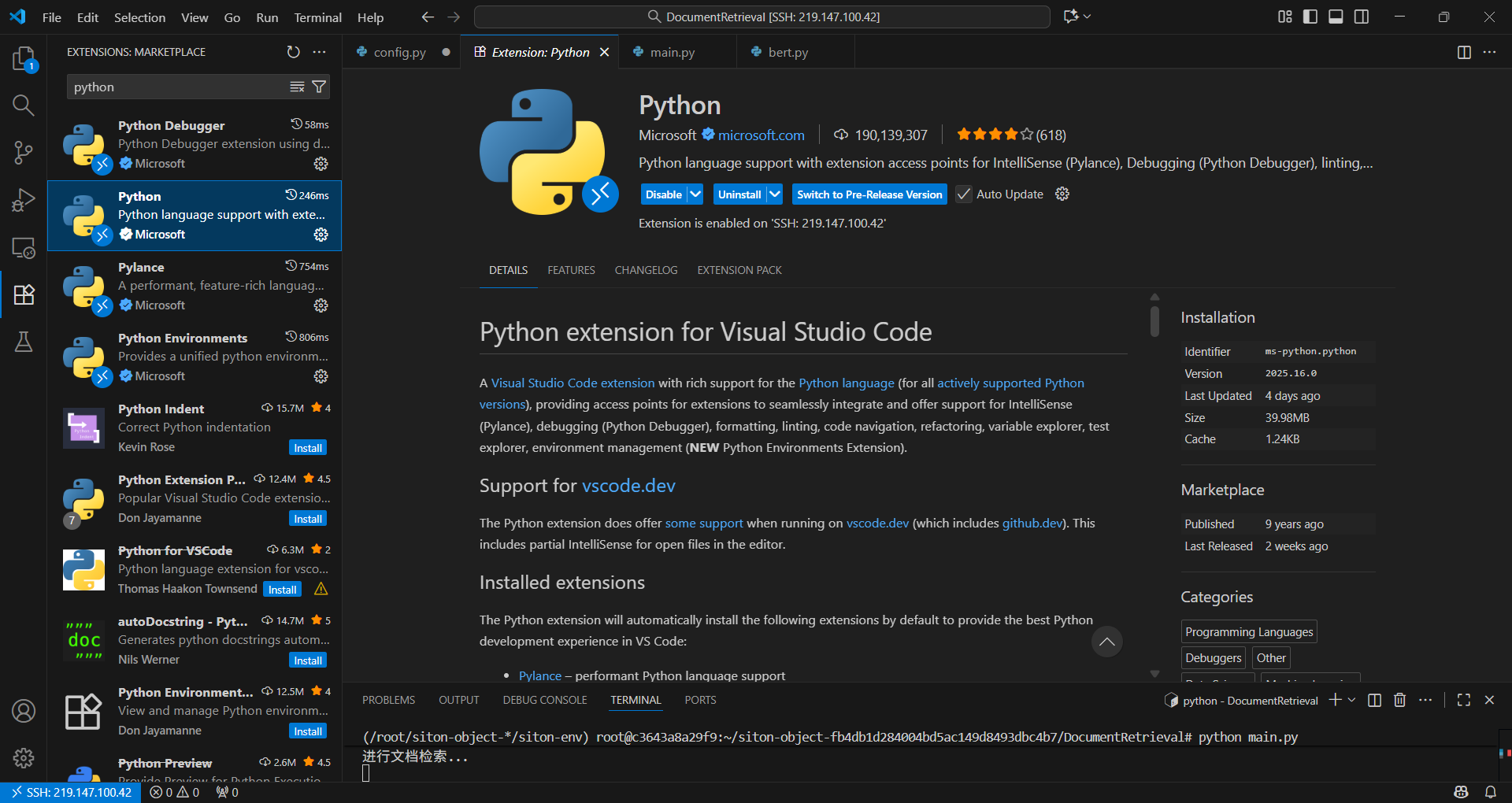Screen dimensions: 1512x803
Task: Open manage gear for Python Debugger
Action: tap(321, 164)
